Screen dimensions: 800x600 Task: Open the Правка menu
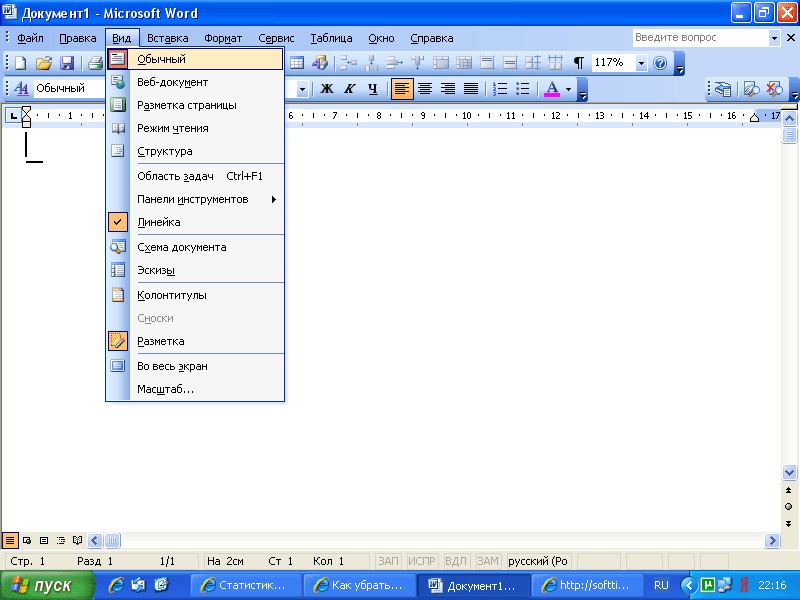pyautogui.click(x=78, y=38)
